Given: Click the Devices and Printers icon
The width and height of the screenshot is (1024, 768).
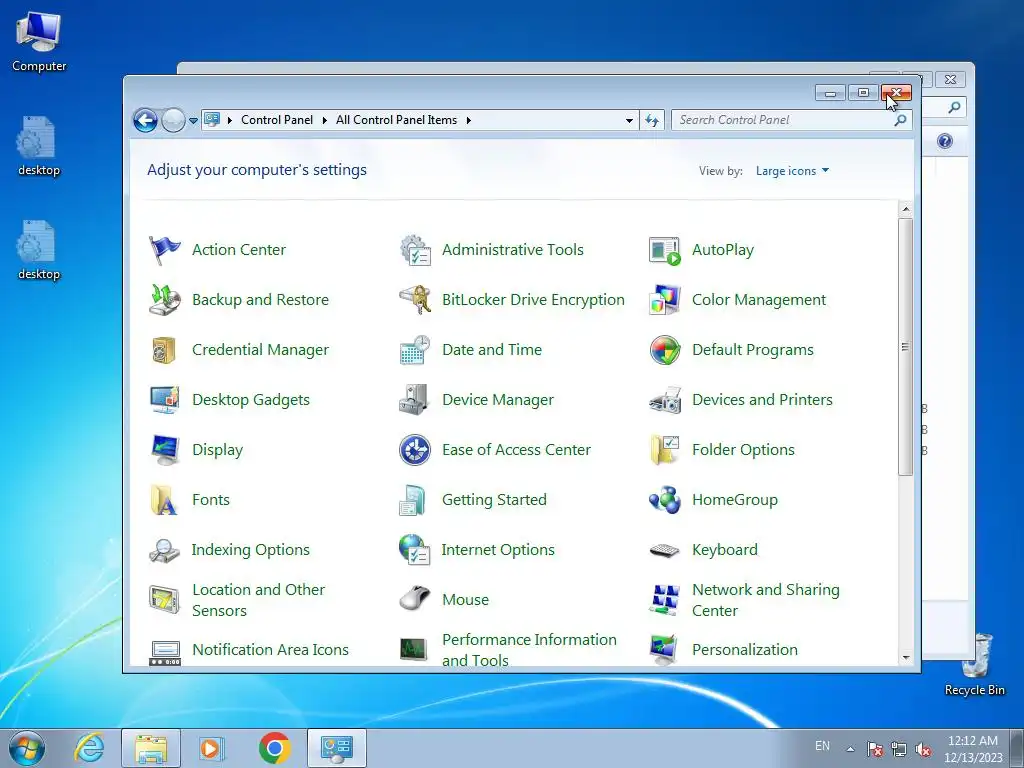Looking at the screenshot, I should 665,400.
